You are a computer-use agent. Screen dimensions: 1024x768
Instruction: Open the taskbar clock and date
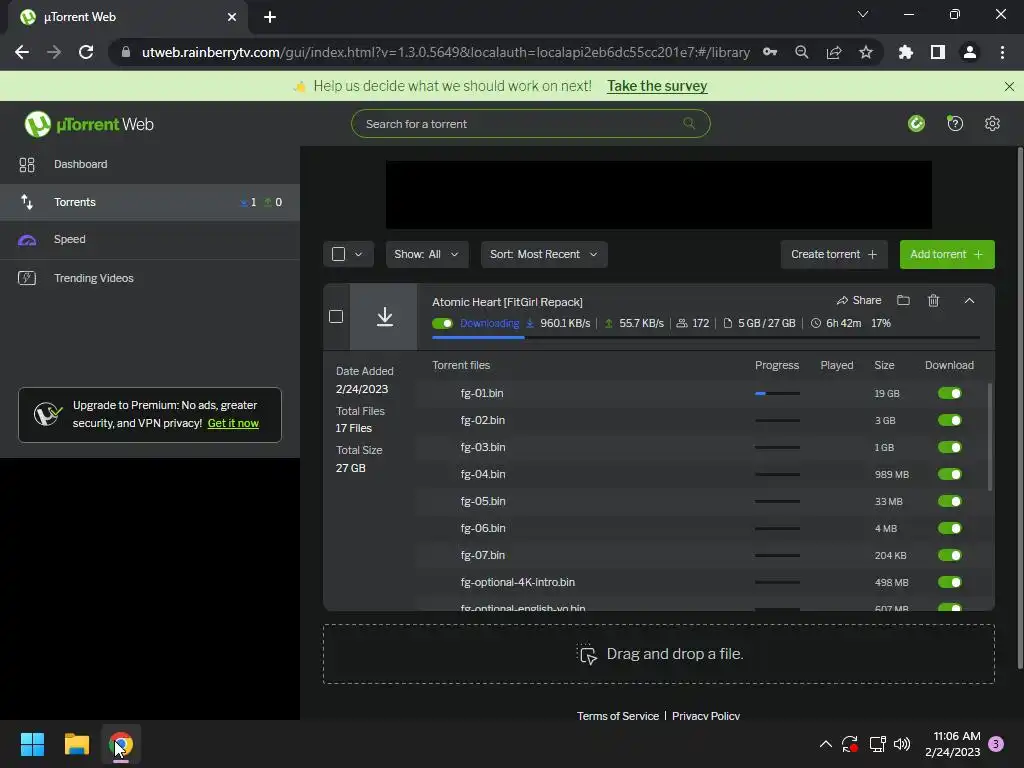[953, 744]
